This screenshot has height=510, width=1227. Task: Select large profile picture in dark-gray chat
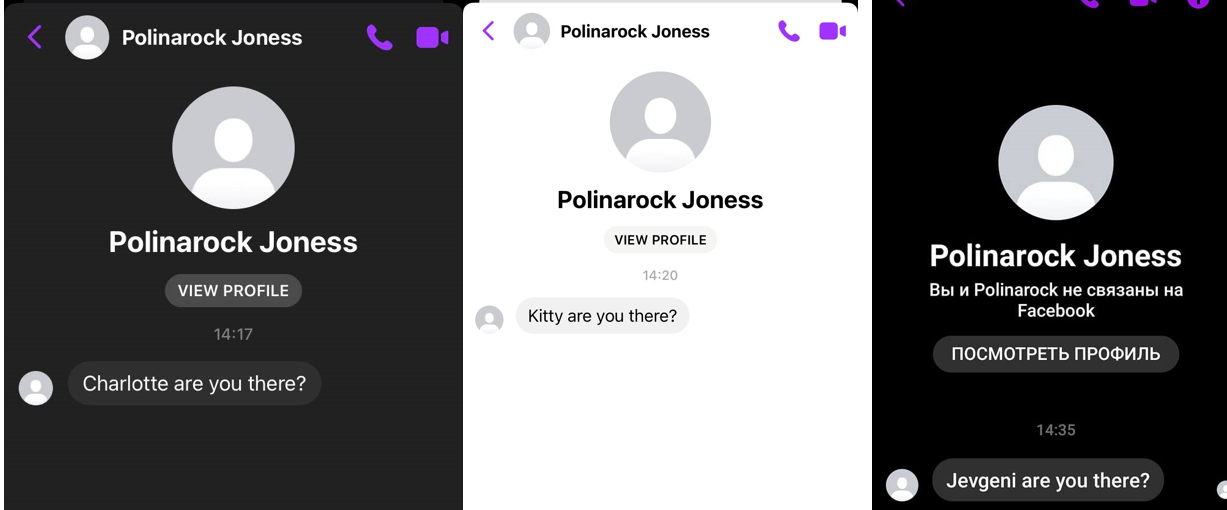(x=233, y=148)
